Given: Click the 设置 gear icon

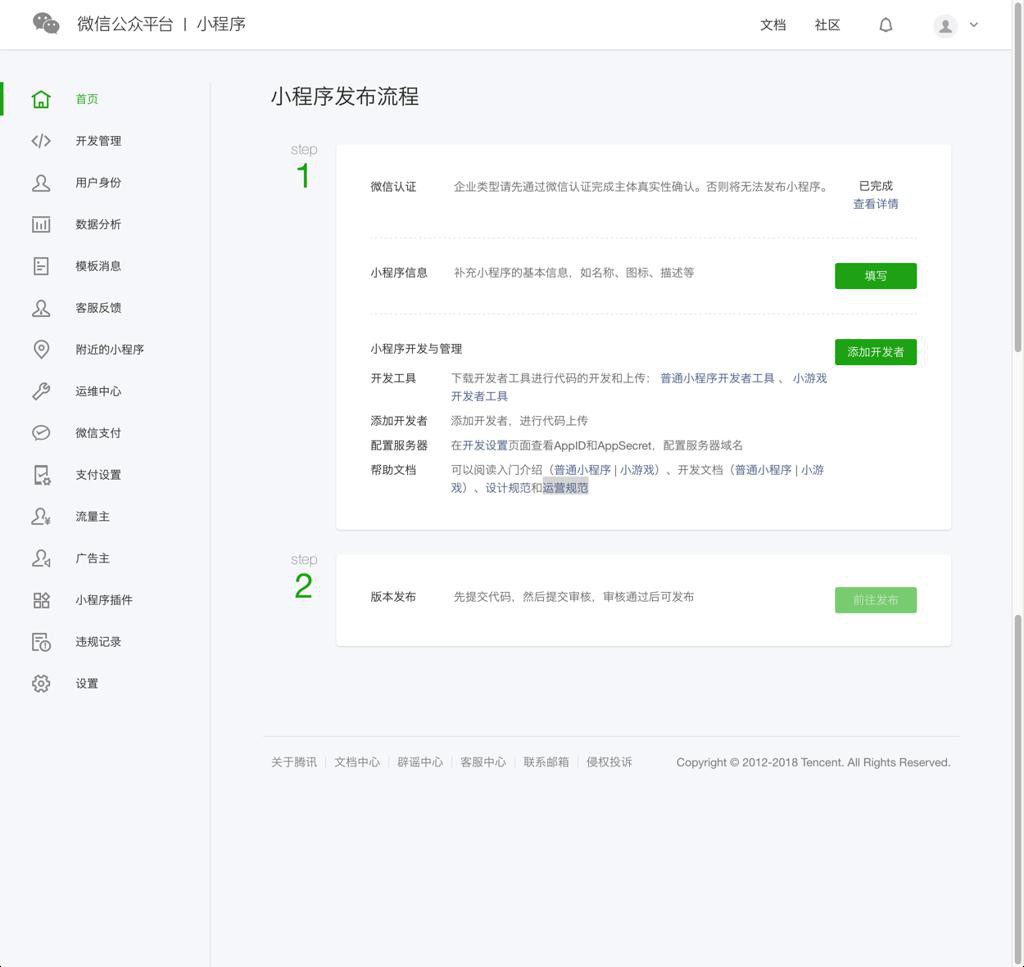Looking at the screenshot, I should click(x=41, y=684).
